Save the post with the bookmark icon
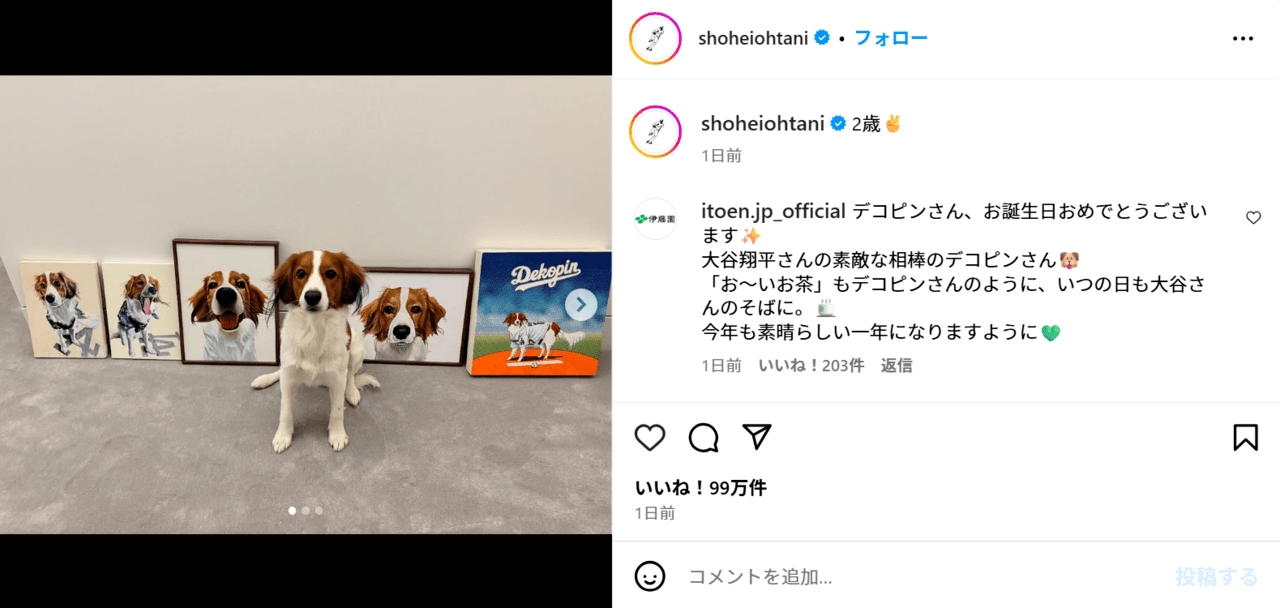 [x=1245, y=438]
